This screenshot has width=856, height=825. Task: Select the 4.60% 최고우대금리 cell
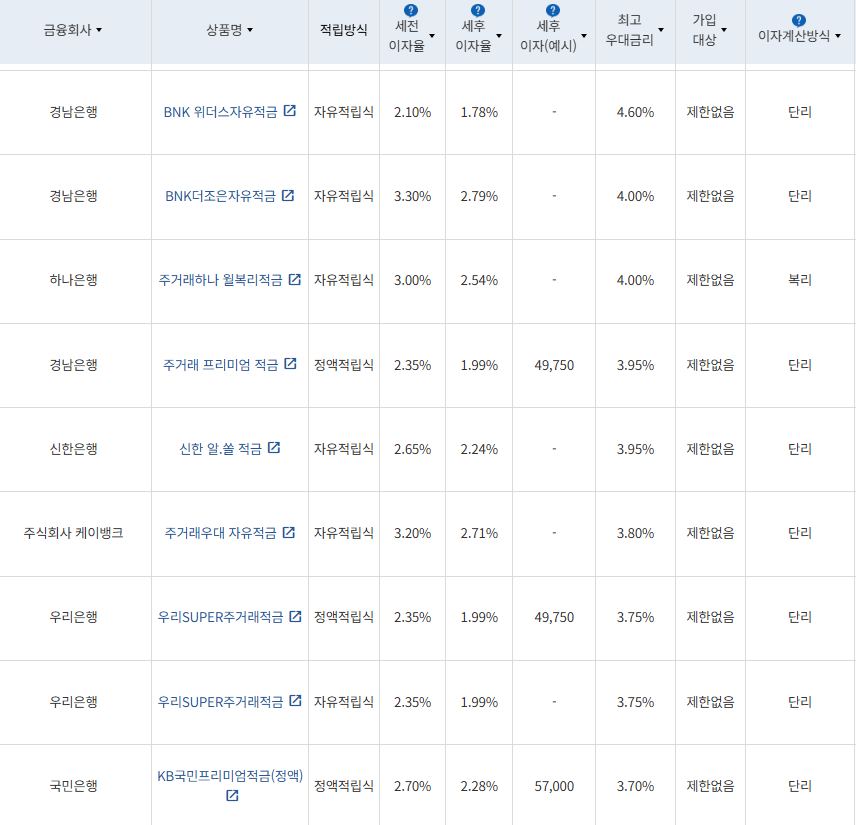coord(634,112)
